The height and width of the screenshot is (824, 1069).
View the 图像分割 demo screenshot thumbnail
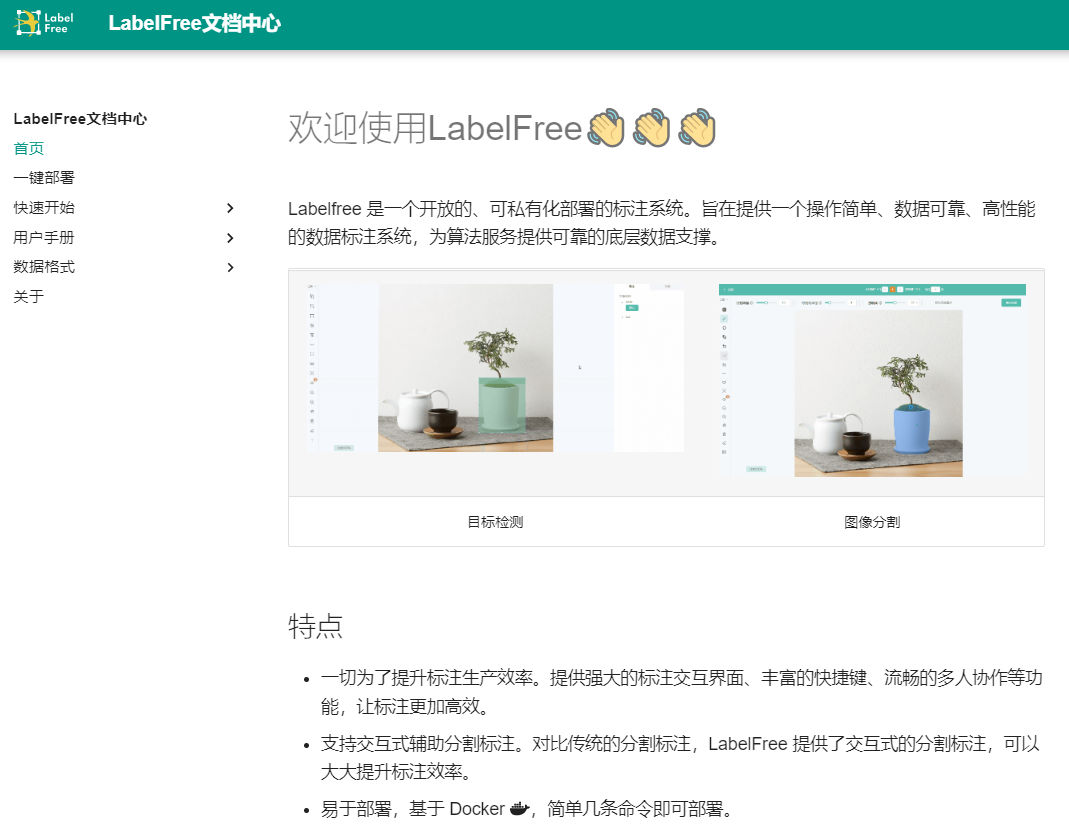click(872, 380)
